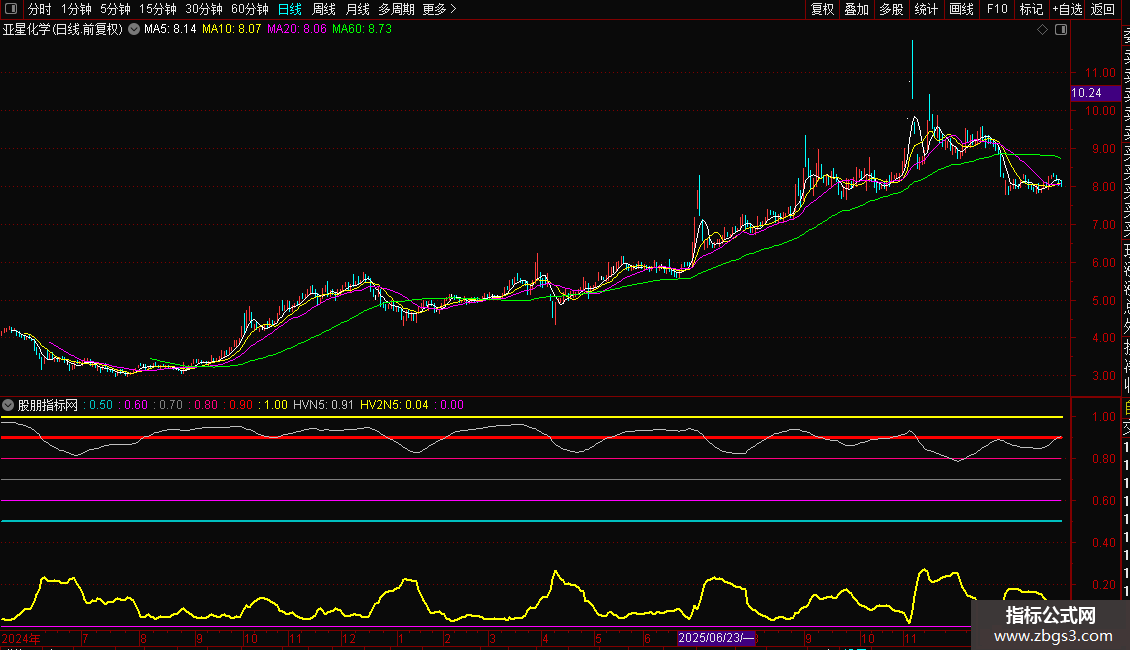
Task: Expand the 股朋指标网 indicator dropdown arrow
Action: [x=9, y=405]
